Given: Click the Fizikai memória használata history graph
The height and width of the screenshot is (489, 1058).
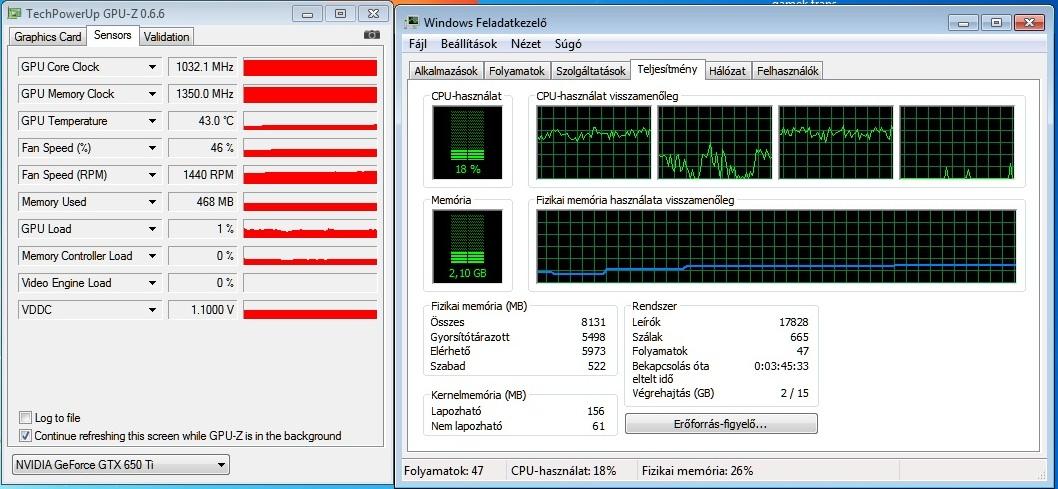Looking at the screenshot, I should [x=776, y=247].
